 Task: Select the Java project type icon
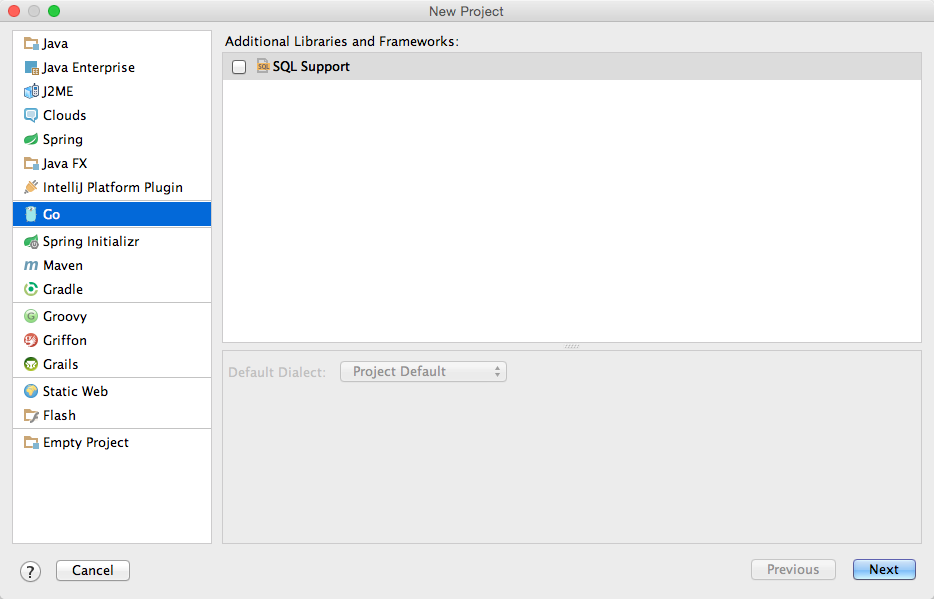pyautogui.click(x=32, y=43)
